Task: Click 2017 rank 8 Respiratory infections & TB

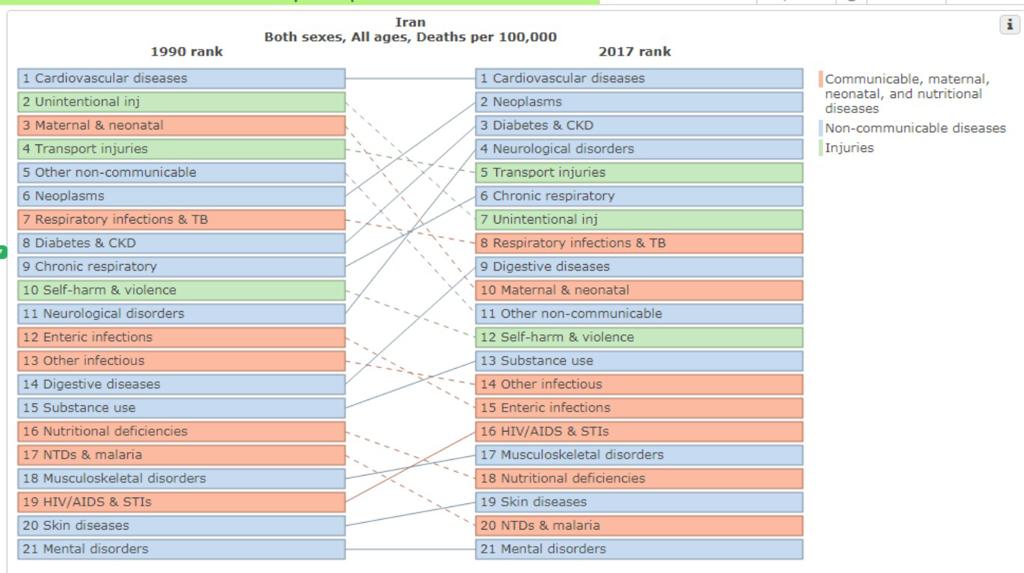Action: (x=639, y=243)
